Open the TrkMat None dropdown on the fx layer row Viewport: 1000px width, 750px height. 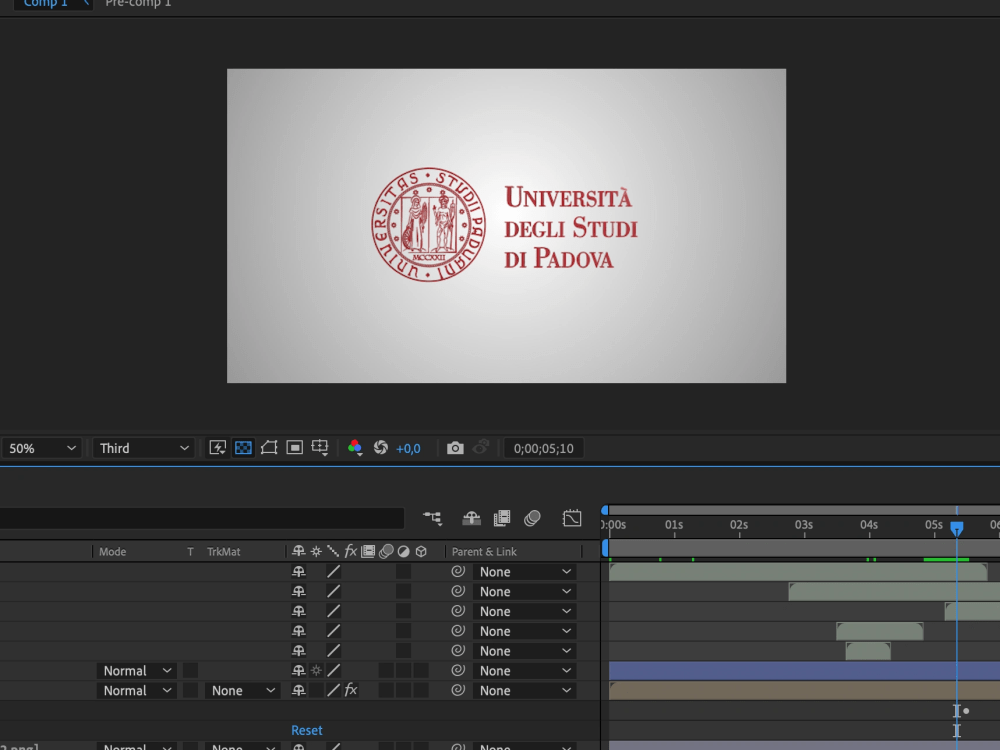pyautogui.click(x=242, y=691)
